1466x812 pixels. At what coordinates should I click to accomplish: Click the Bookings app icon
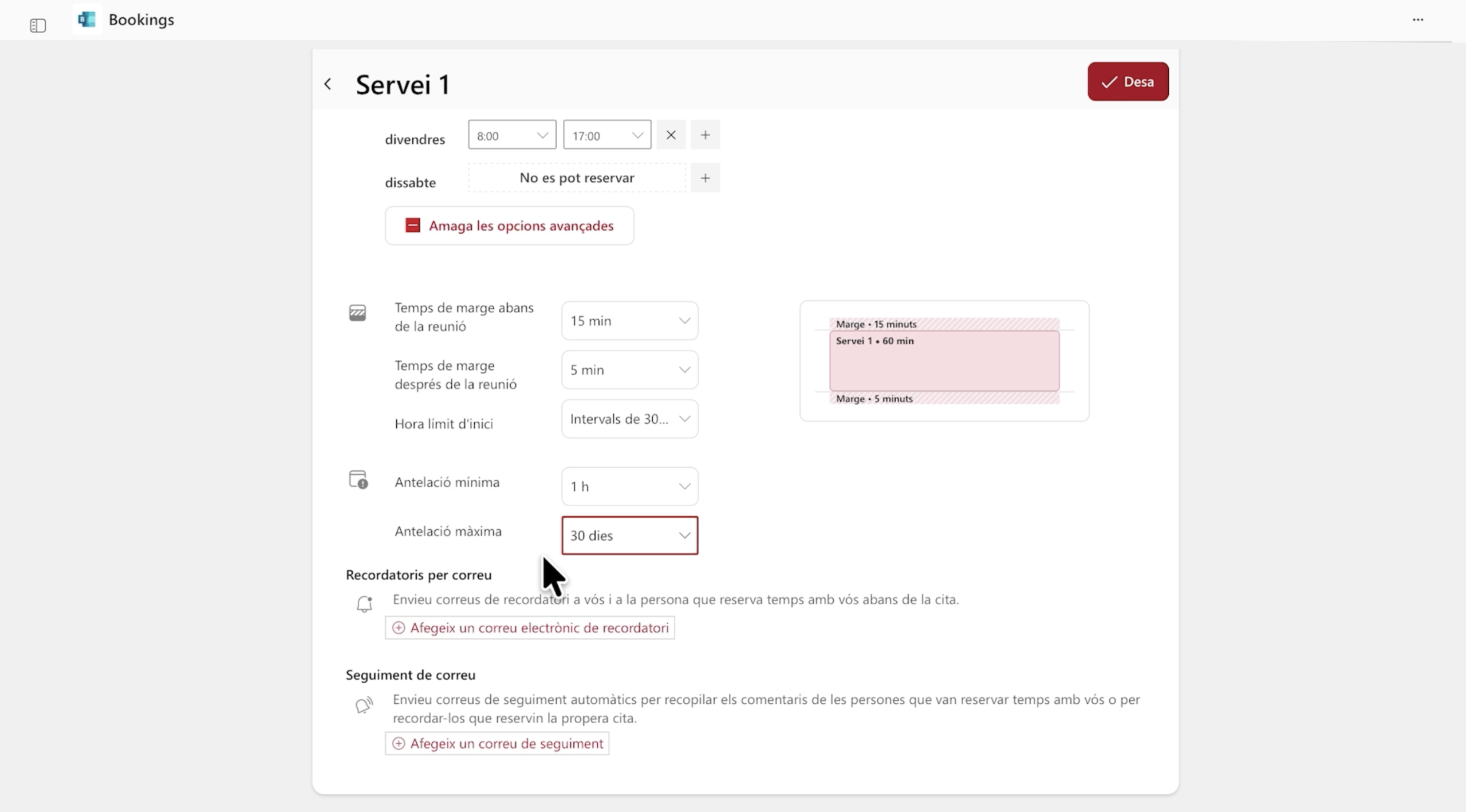87,19
